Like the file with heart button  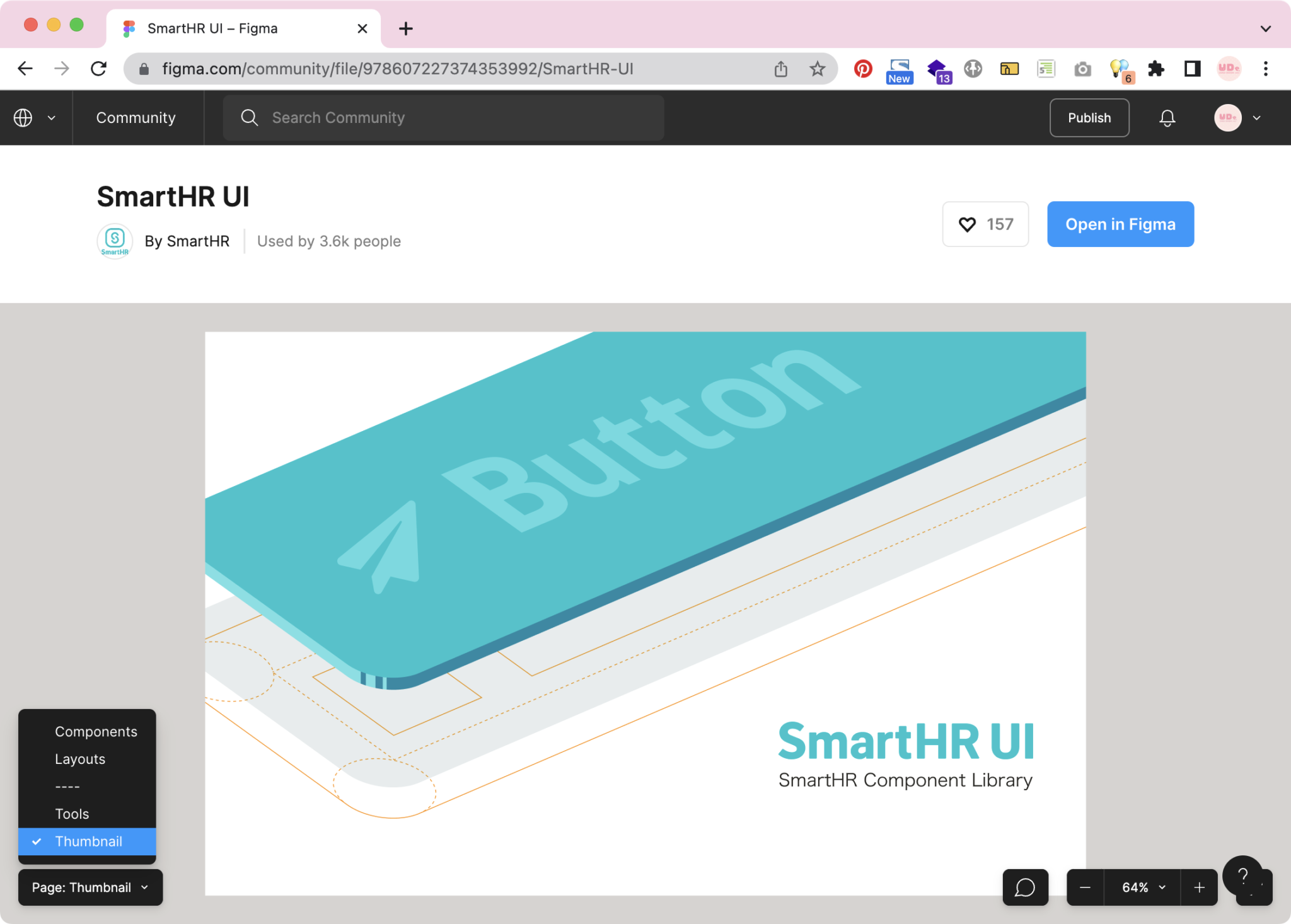point(985,224)
